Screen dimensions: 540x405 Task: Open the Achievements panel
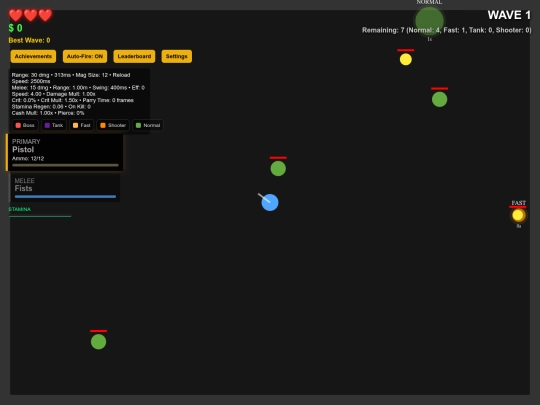(33, 56)
